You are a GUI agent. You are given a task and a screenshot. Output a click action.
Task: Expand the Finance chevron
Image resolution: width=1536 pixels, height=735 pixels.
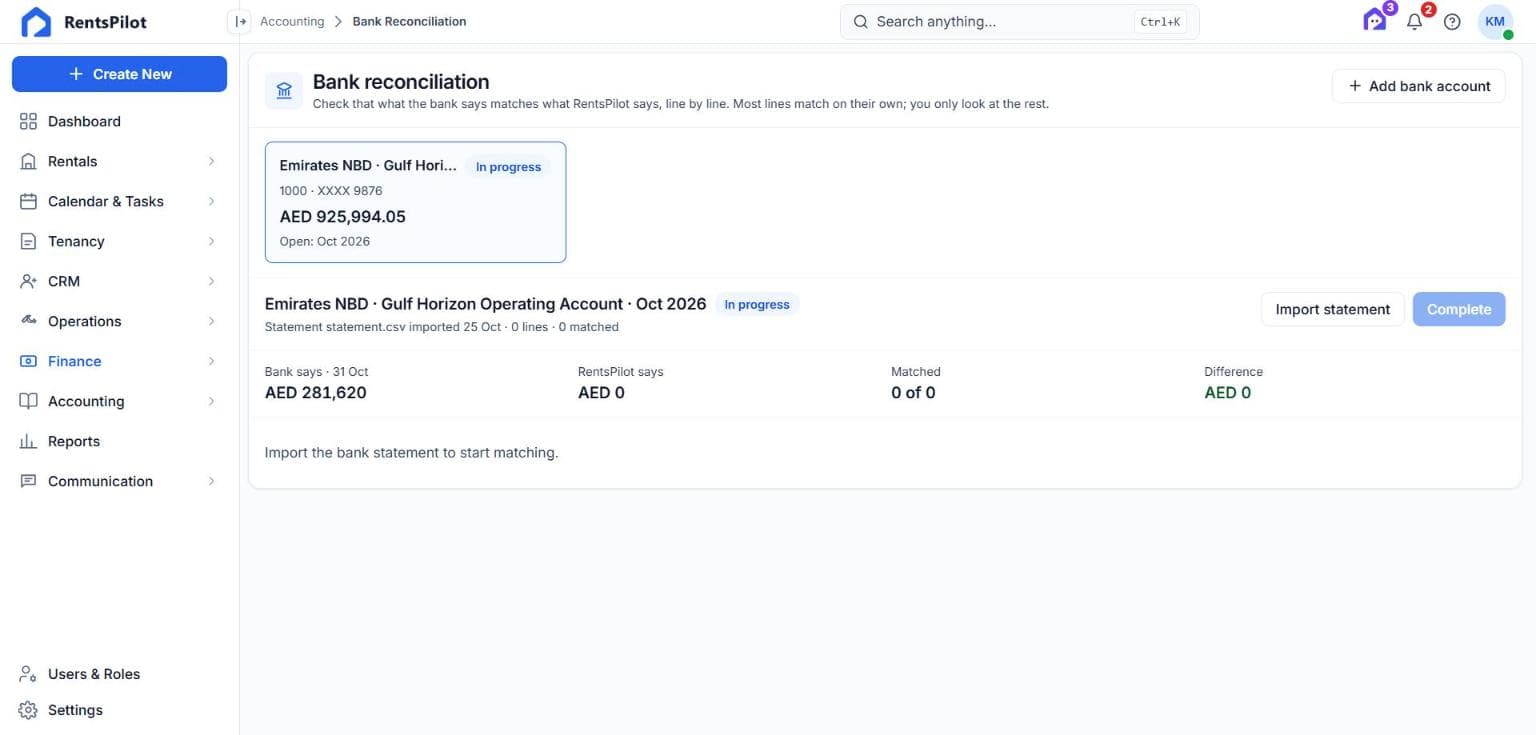click(x=211, y=361)
